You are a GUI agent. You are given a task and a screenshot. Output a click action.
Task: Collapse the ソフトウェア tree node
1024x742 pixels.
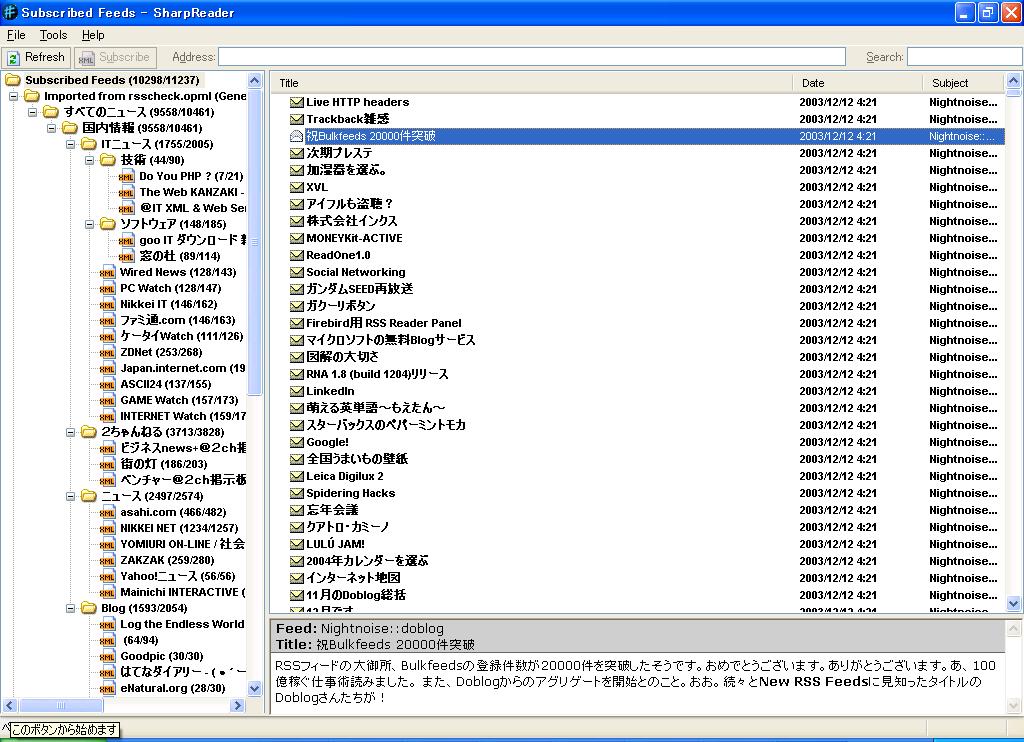tap(89, 224)
